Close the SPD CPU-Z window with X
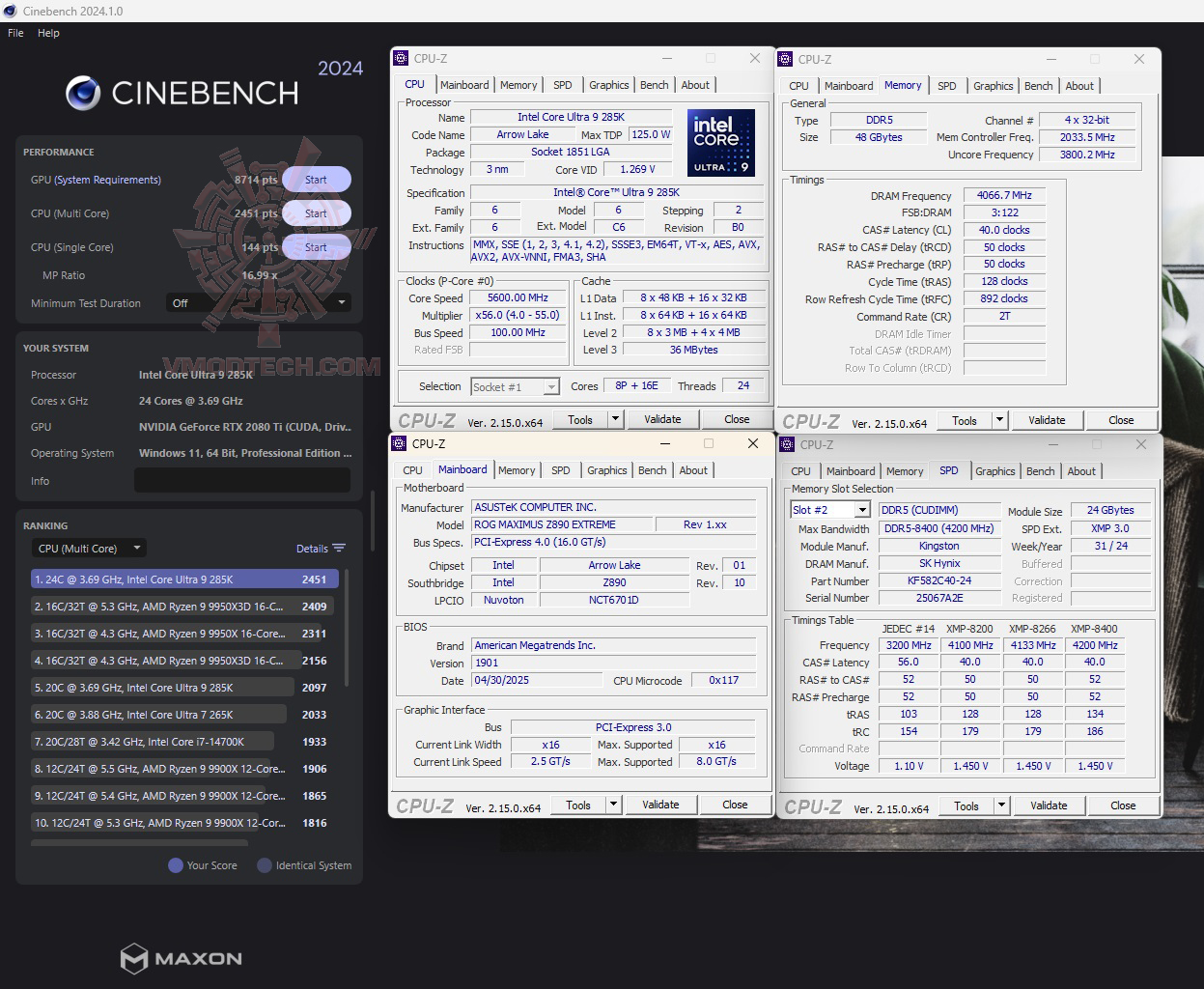Screen dimensions: 1204x989 [1141, 444]
